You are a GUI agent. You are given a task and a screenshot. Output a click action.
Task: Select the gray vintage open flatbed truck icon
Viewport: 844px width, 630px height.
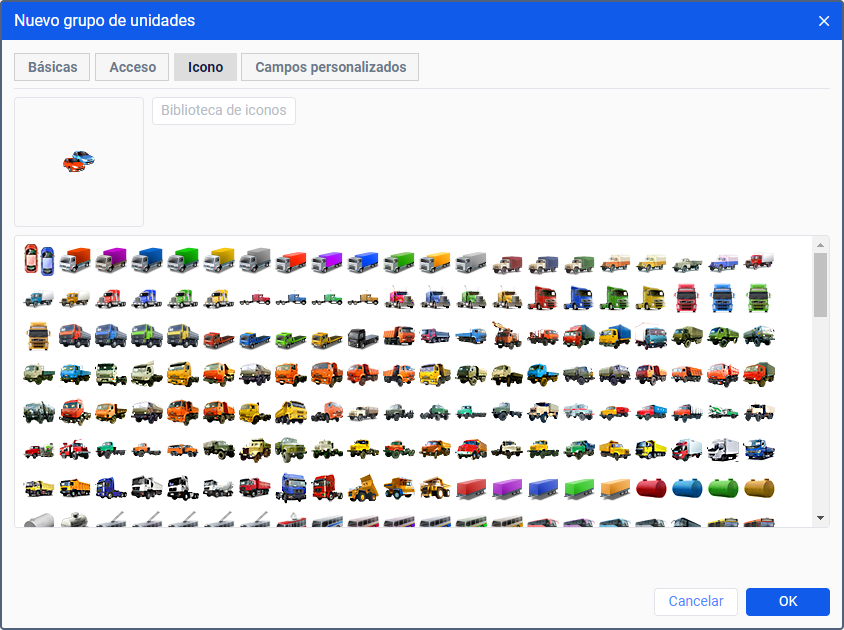click(687, 264)
